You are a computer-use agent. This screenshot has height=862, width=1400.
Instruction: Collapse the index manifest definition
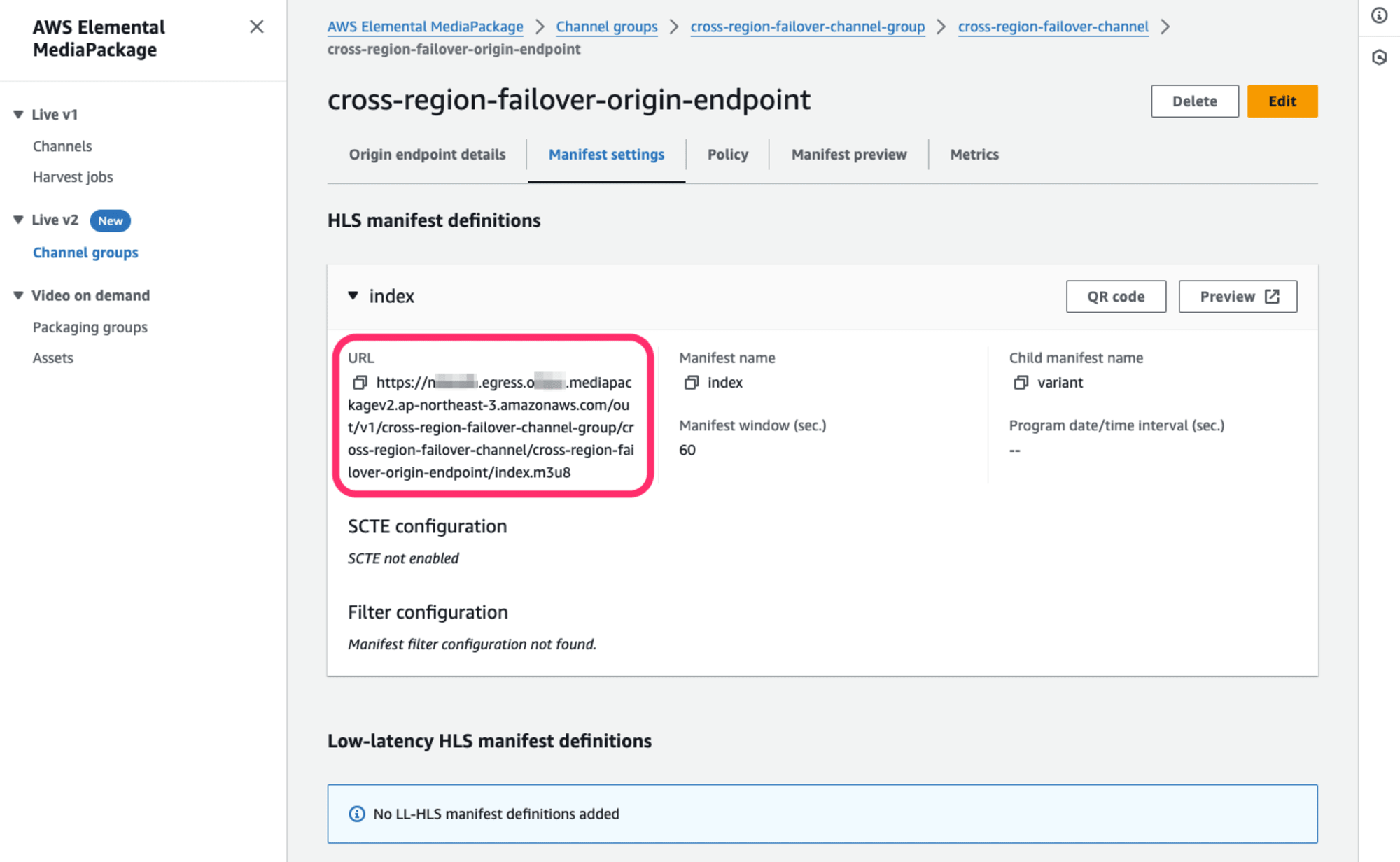(x=353, y=296)
